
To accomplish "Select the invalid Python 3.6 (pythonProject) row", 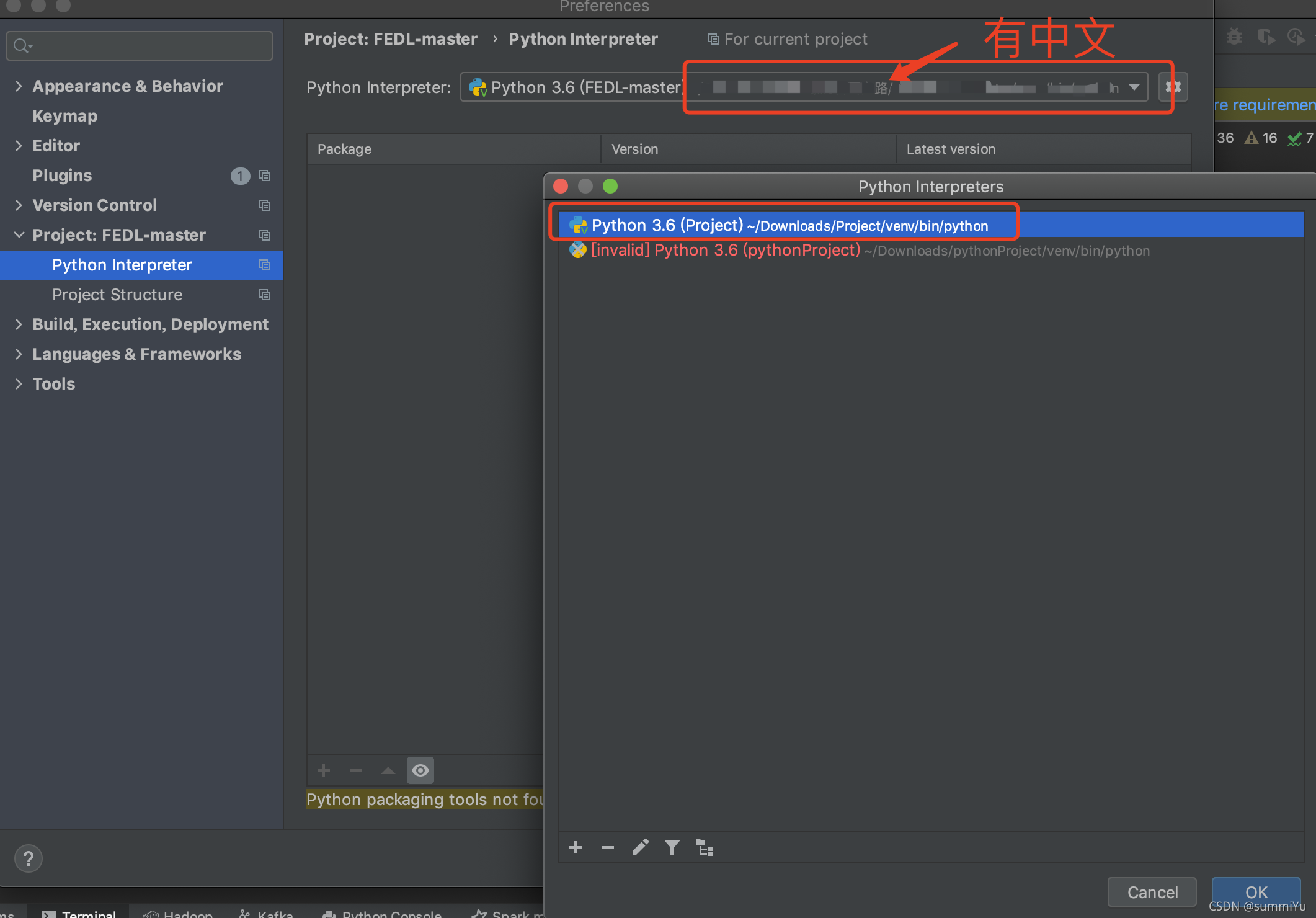I will 931,250.
